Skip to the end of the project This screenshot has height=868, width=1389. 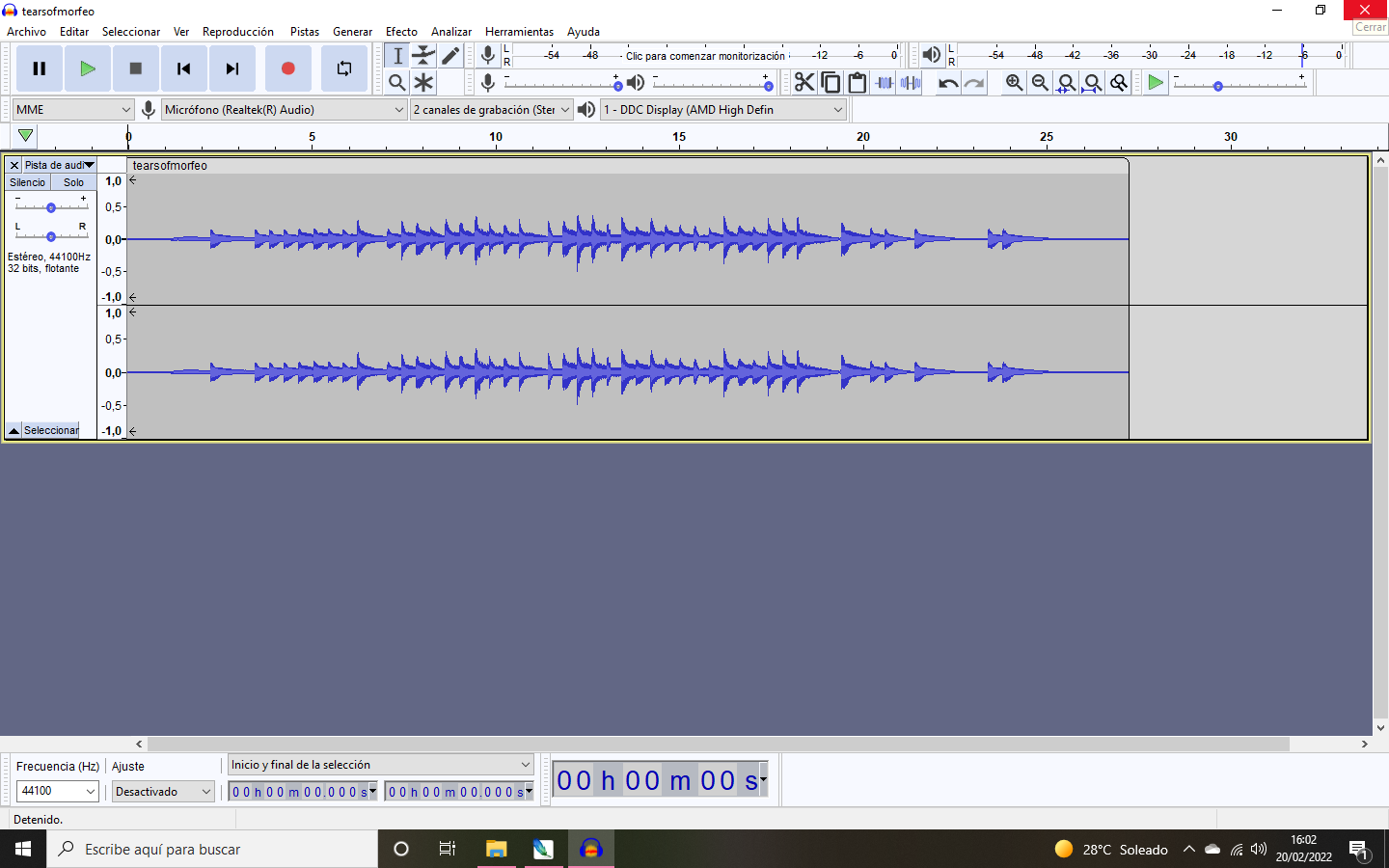232,68
